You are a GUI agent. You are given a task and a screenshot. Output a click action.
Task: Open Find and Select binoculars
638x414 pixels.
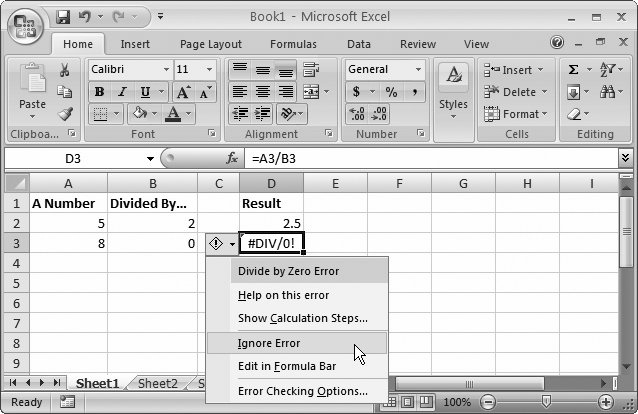(611, 92)
